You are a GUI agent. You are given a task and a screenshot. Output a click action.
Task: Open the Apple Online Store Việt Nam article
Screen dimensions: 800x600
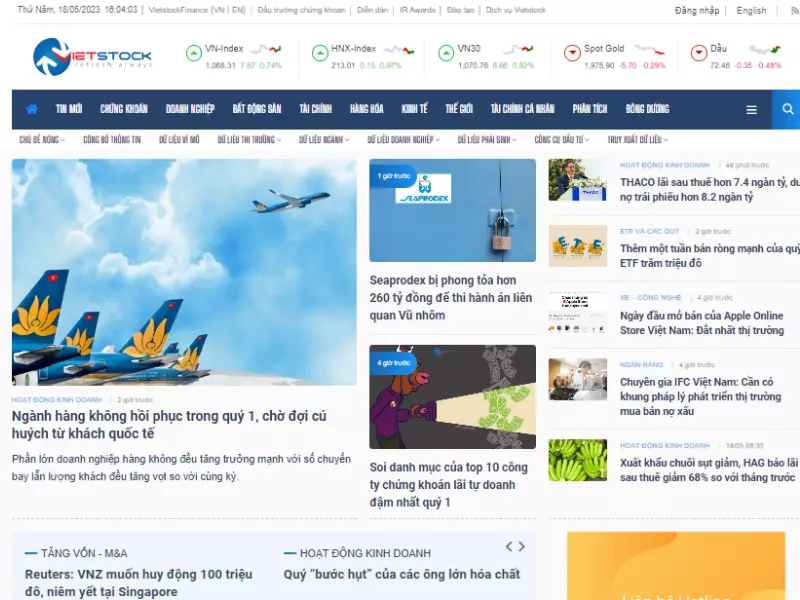[x=702, y=322]
